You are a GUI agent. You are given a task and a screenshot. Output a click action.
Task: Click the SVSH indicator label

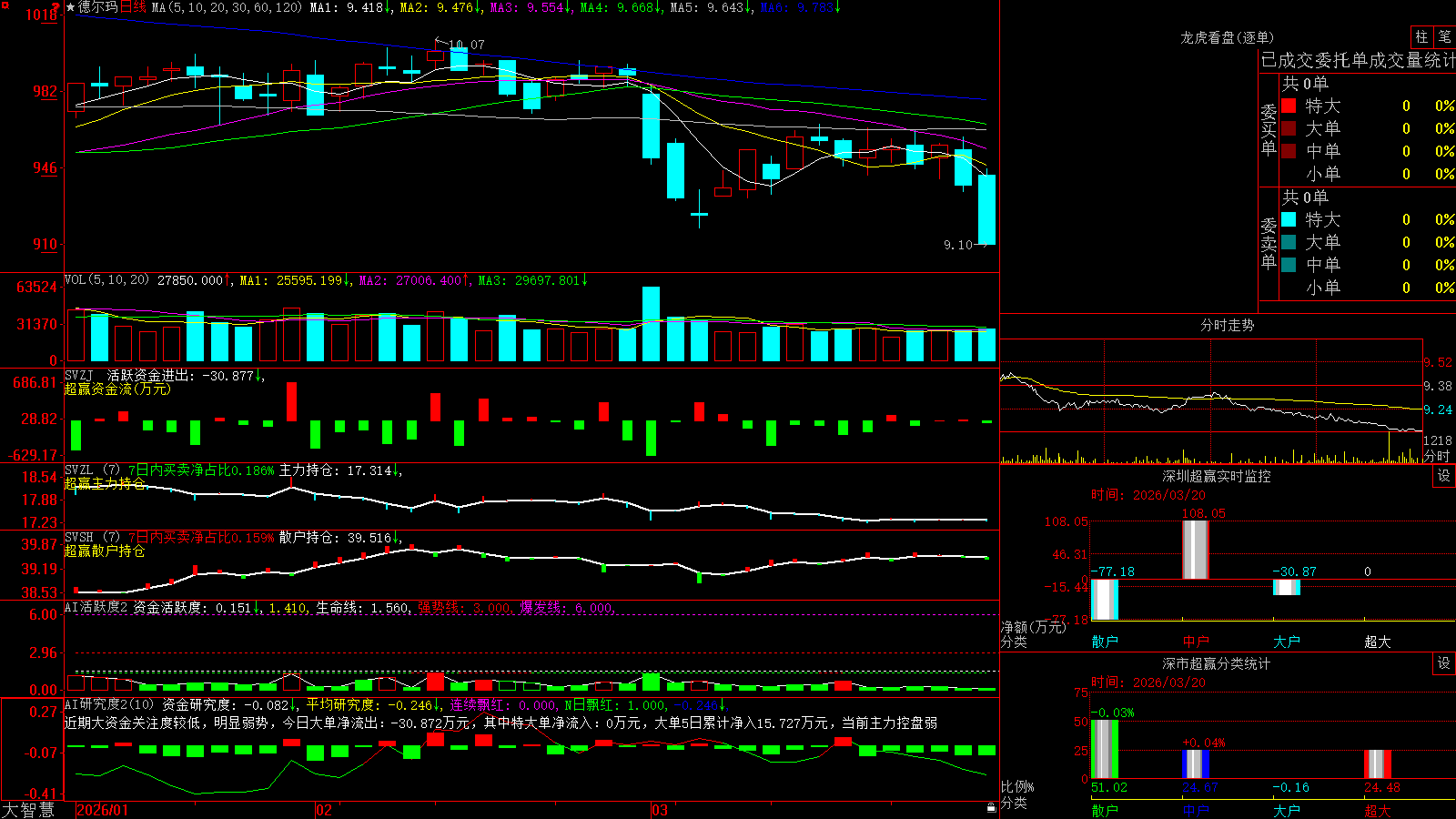79,538
